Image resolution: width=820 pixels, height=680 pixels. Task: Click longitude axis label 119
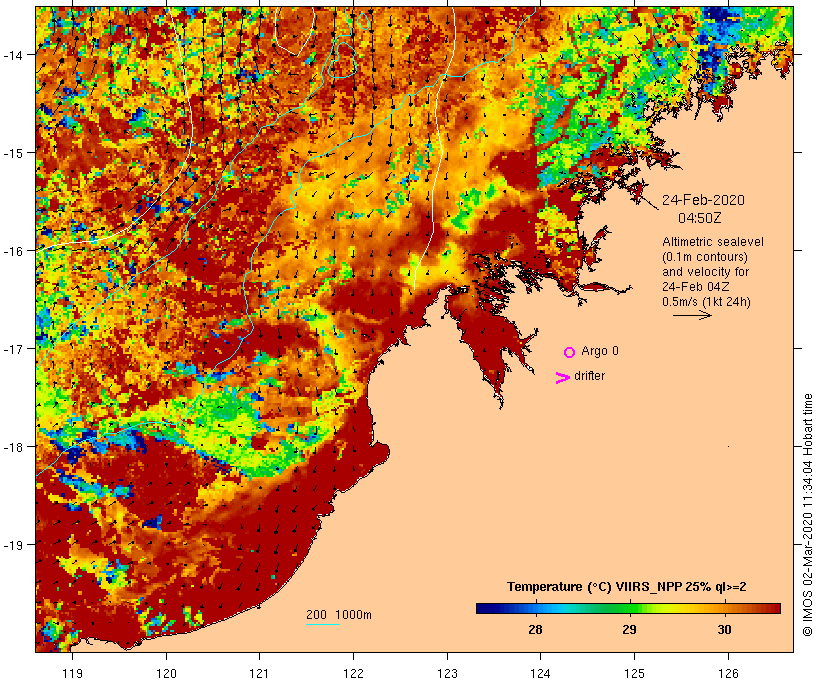pos(72,673)
